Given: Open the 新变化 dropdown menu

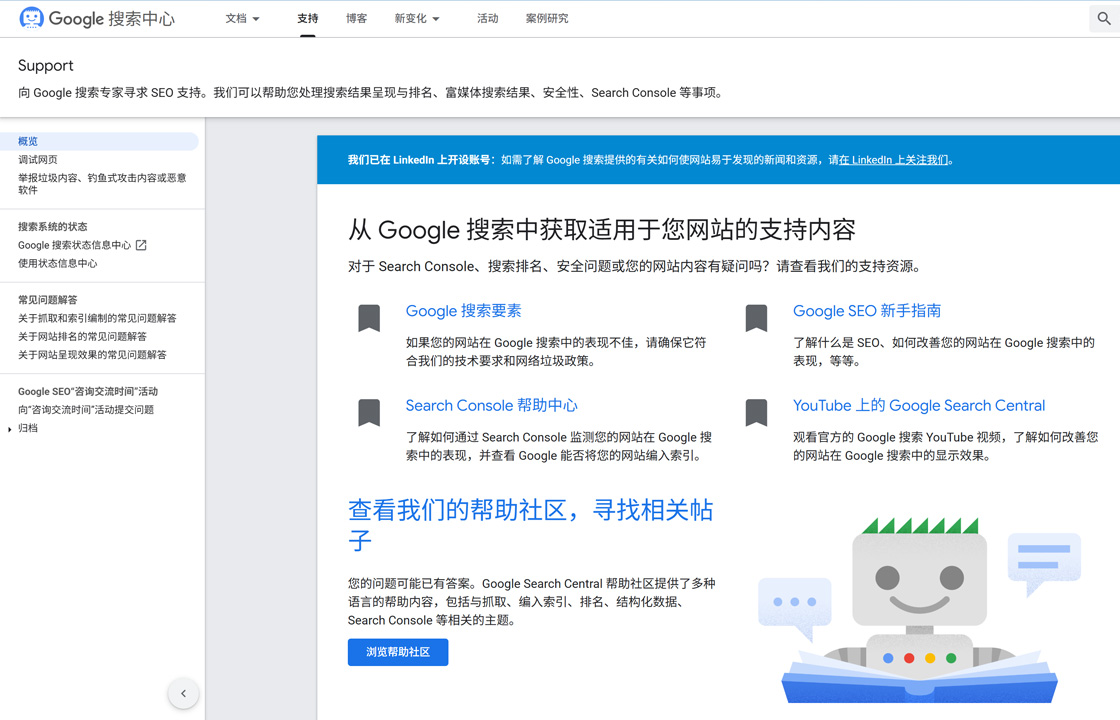Looking at the screenshot, I should click(x=417, y=19).
